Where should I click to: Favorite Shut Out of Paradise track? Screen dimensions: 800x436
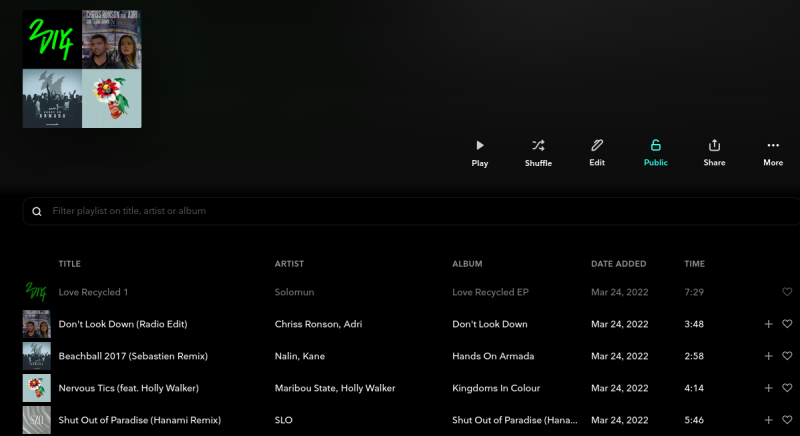[x=787, y=420]
